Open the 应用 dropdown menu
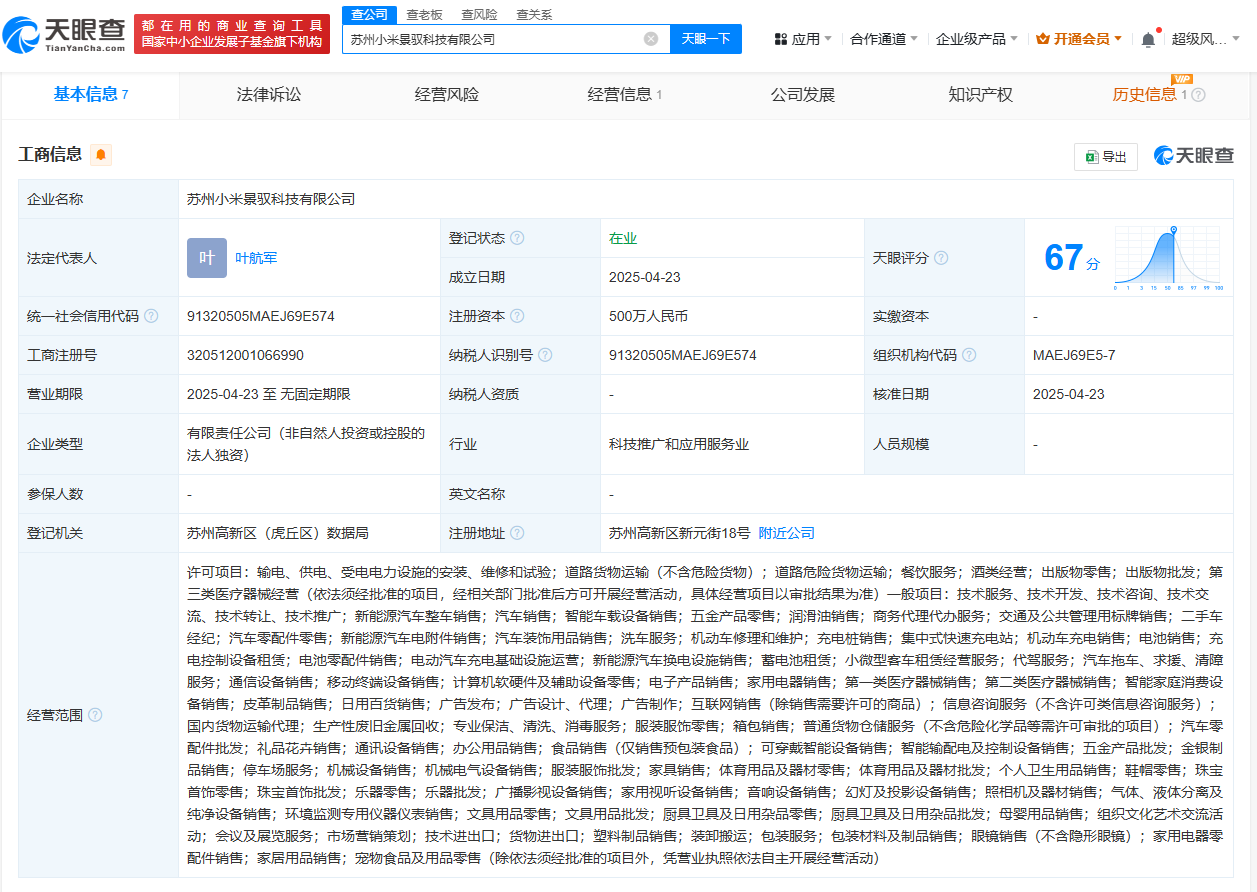This screenshot has height=892, width=1257. pos(803,39)
